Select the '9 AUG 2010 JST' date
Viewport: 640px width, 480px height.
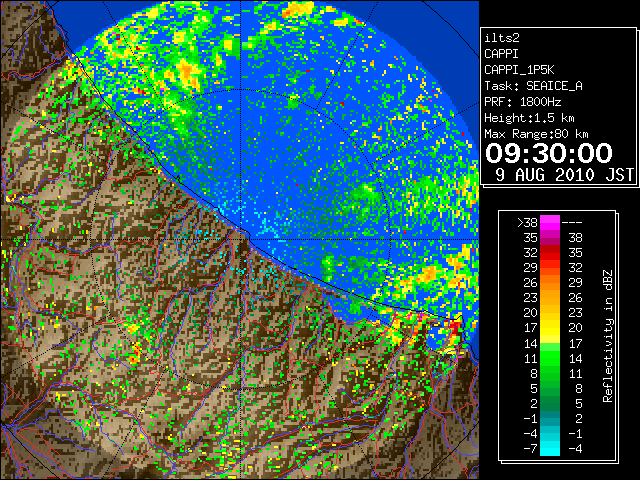point(564,175)
